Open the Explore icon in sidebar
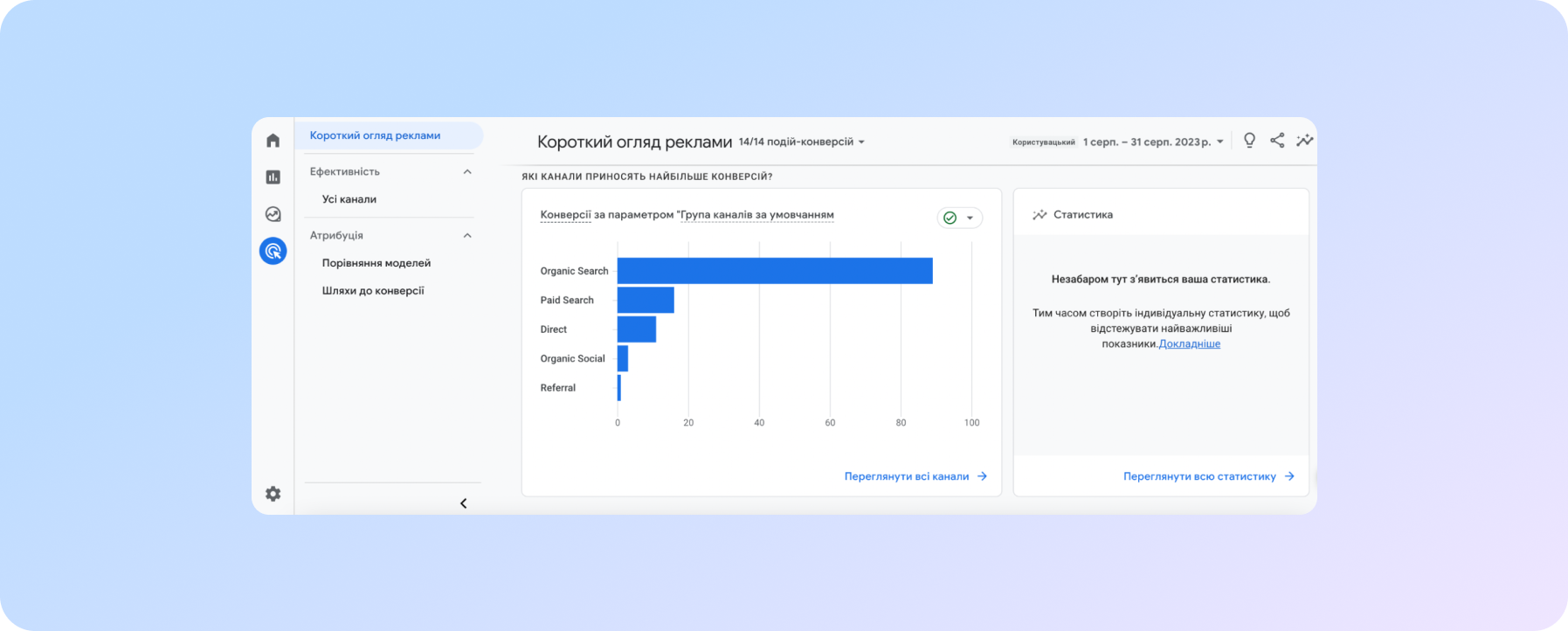 coord(273,214)
